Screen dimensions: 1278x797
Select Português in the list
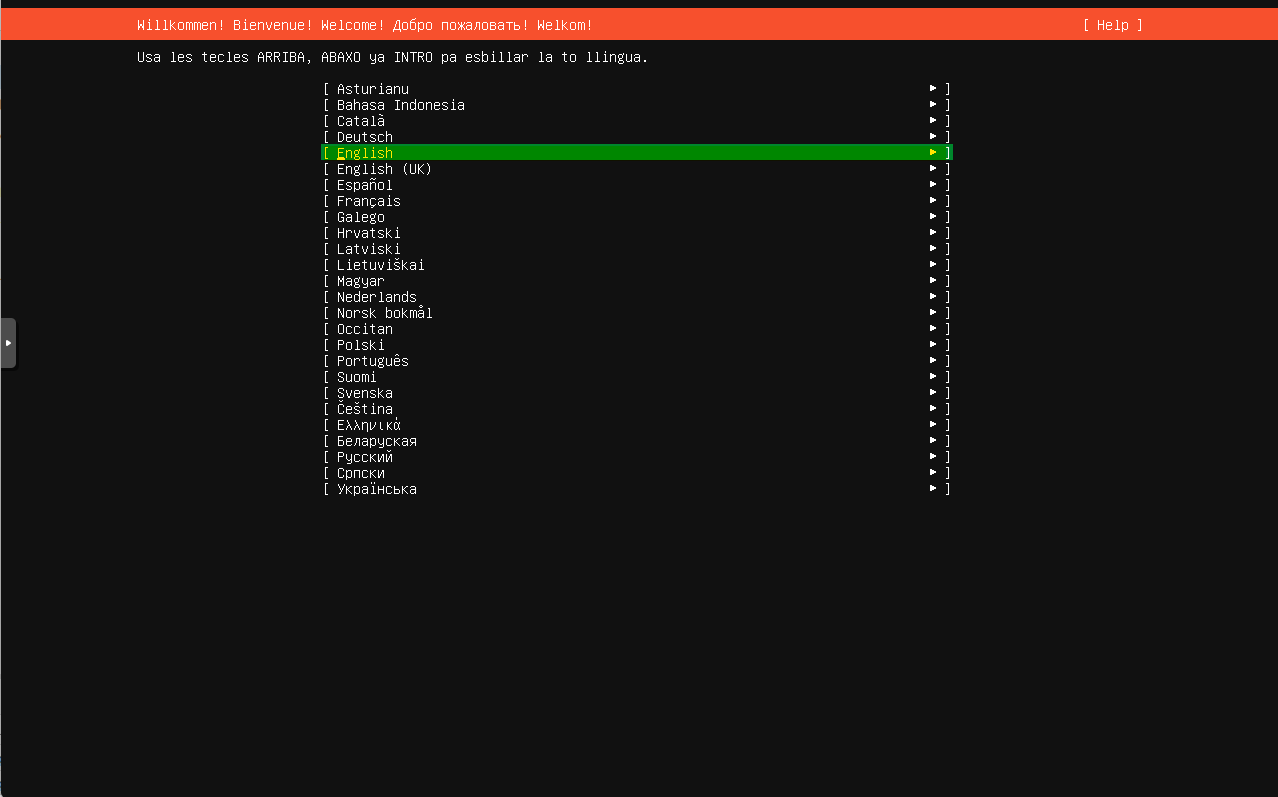coord(373,360)
